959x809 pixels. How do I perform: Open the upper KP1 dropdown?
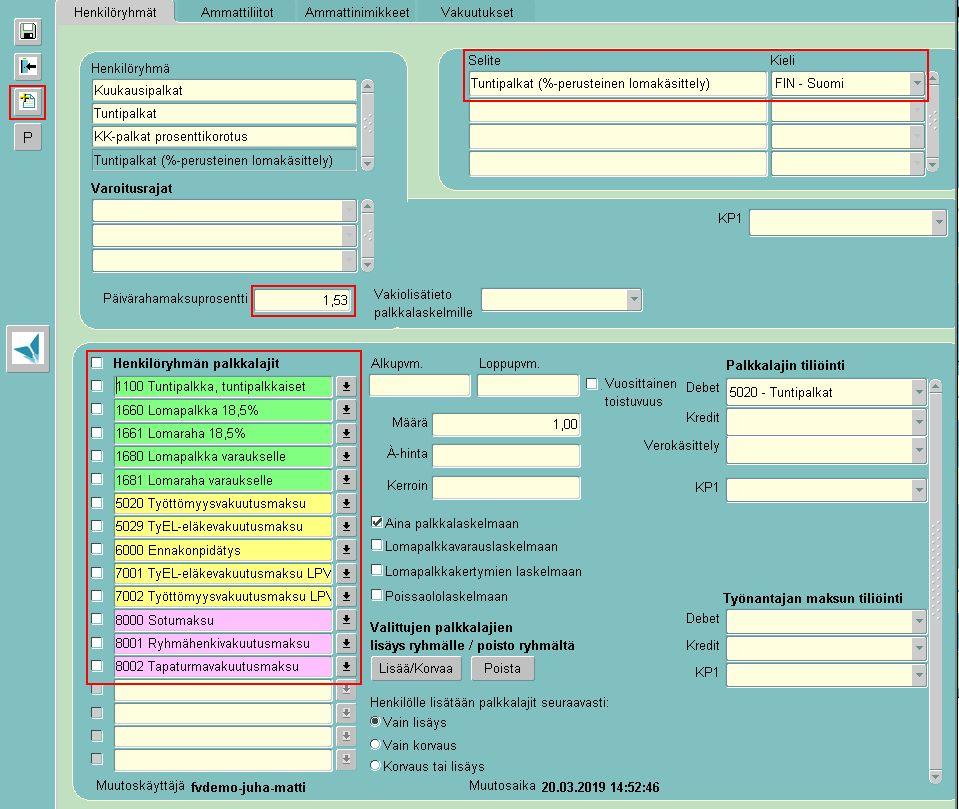pos(939,223)
